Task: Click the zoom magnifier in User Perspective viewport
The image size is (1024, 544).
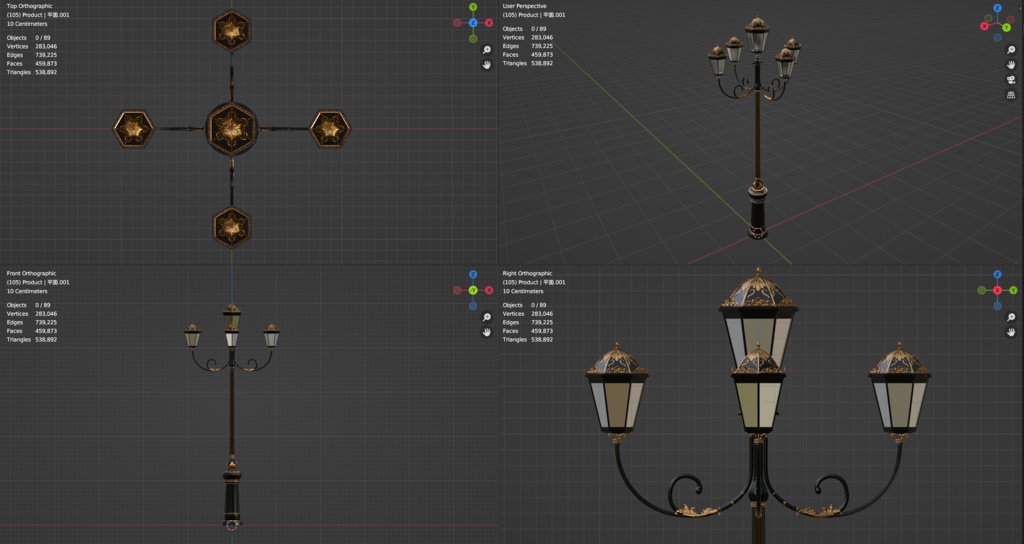Action: coord(1011,50)
